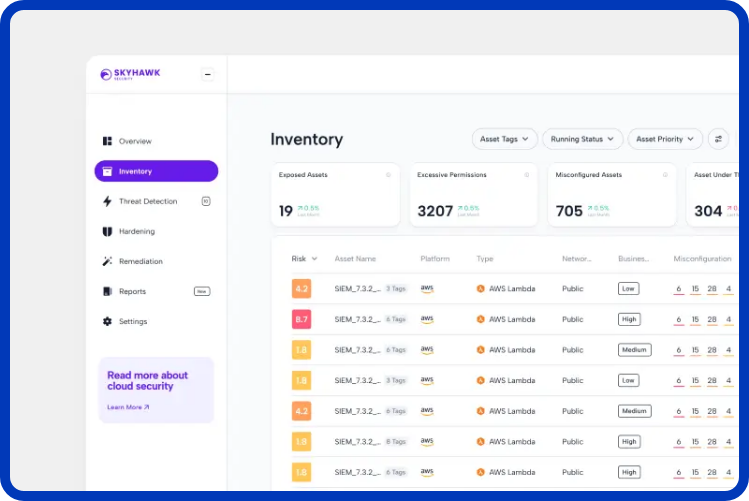Open the Exposed Assets card showing 19

(x=335, y=195)
